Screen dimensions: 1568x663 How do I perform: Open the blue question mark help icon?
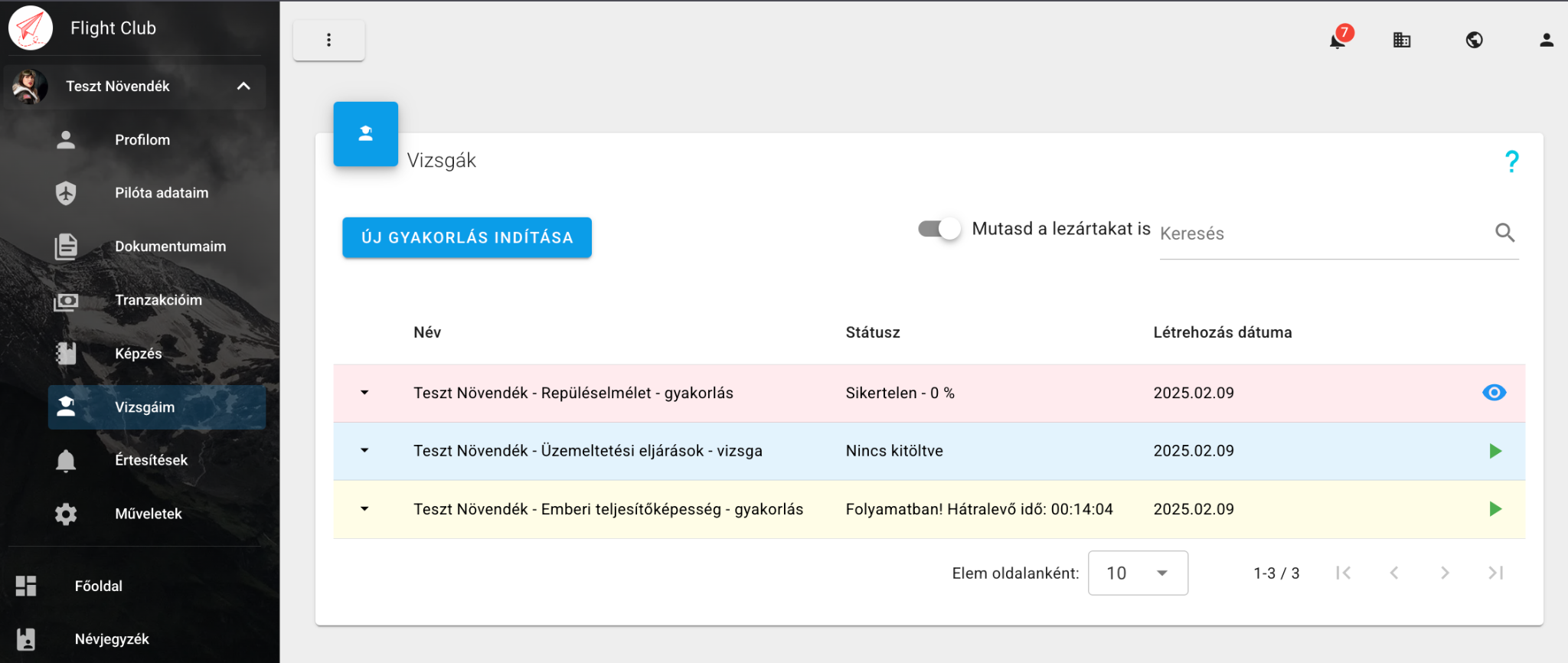point(1511,162)
